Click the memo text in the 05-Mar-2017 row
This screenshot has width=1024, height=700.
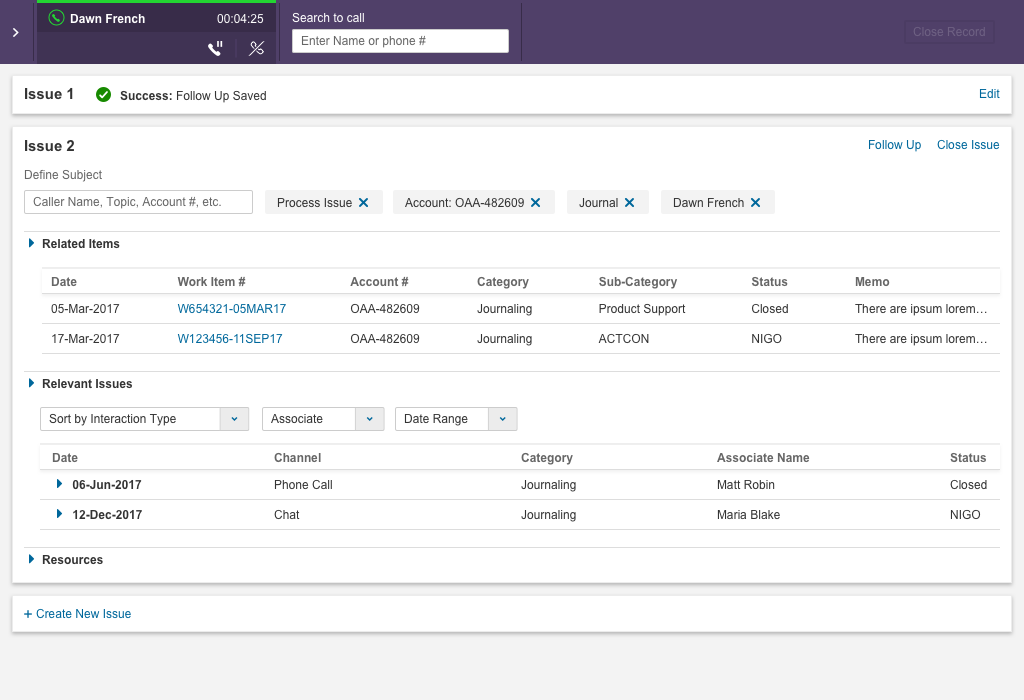click(x=921, y=309)
